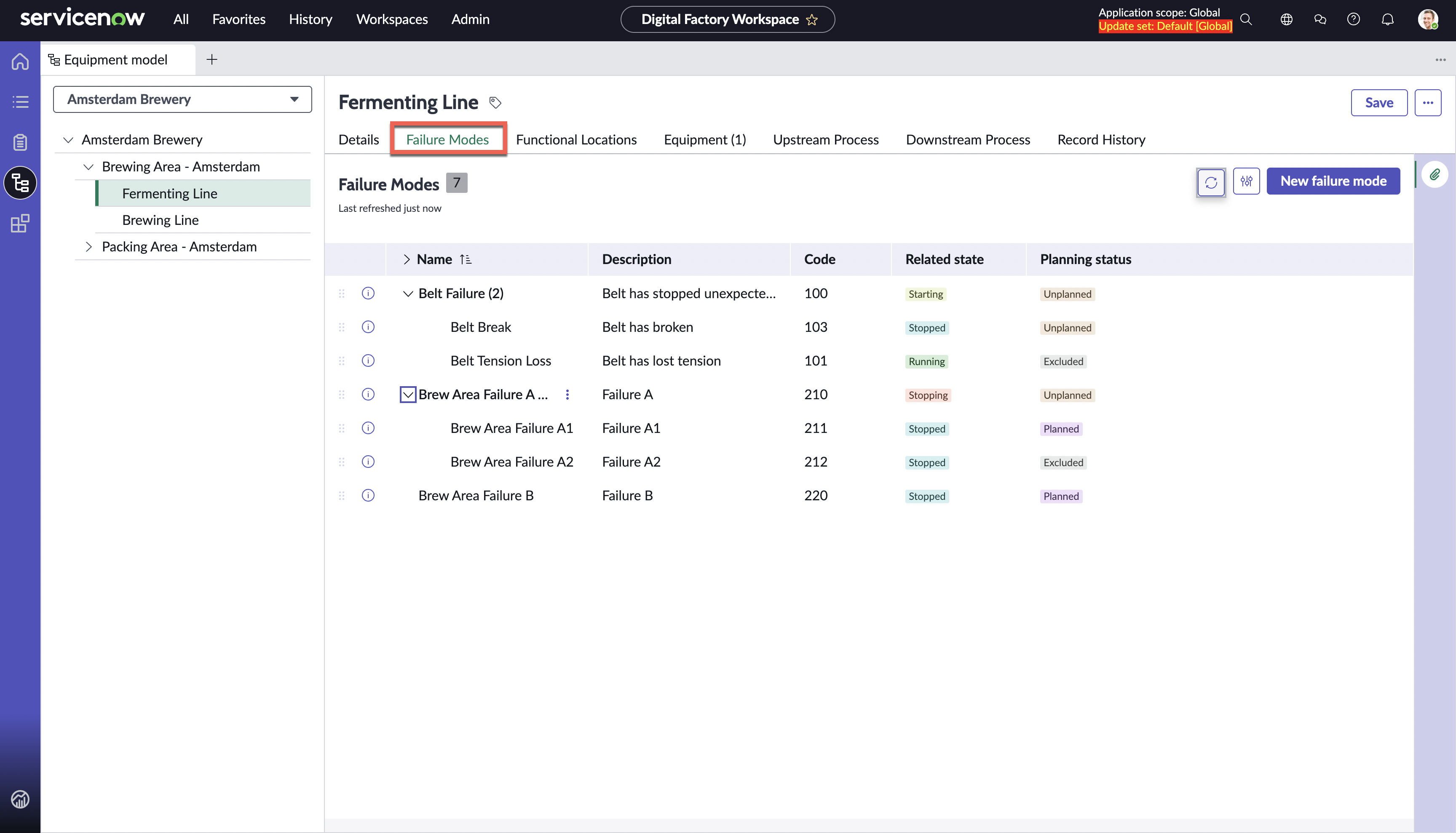Open the Admin menu
This screenshot has width=1456, height=833.
click(x=471, y=19)
